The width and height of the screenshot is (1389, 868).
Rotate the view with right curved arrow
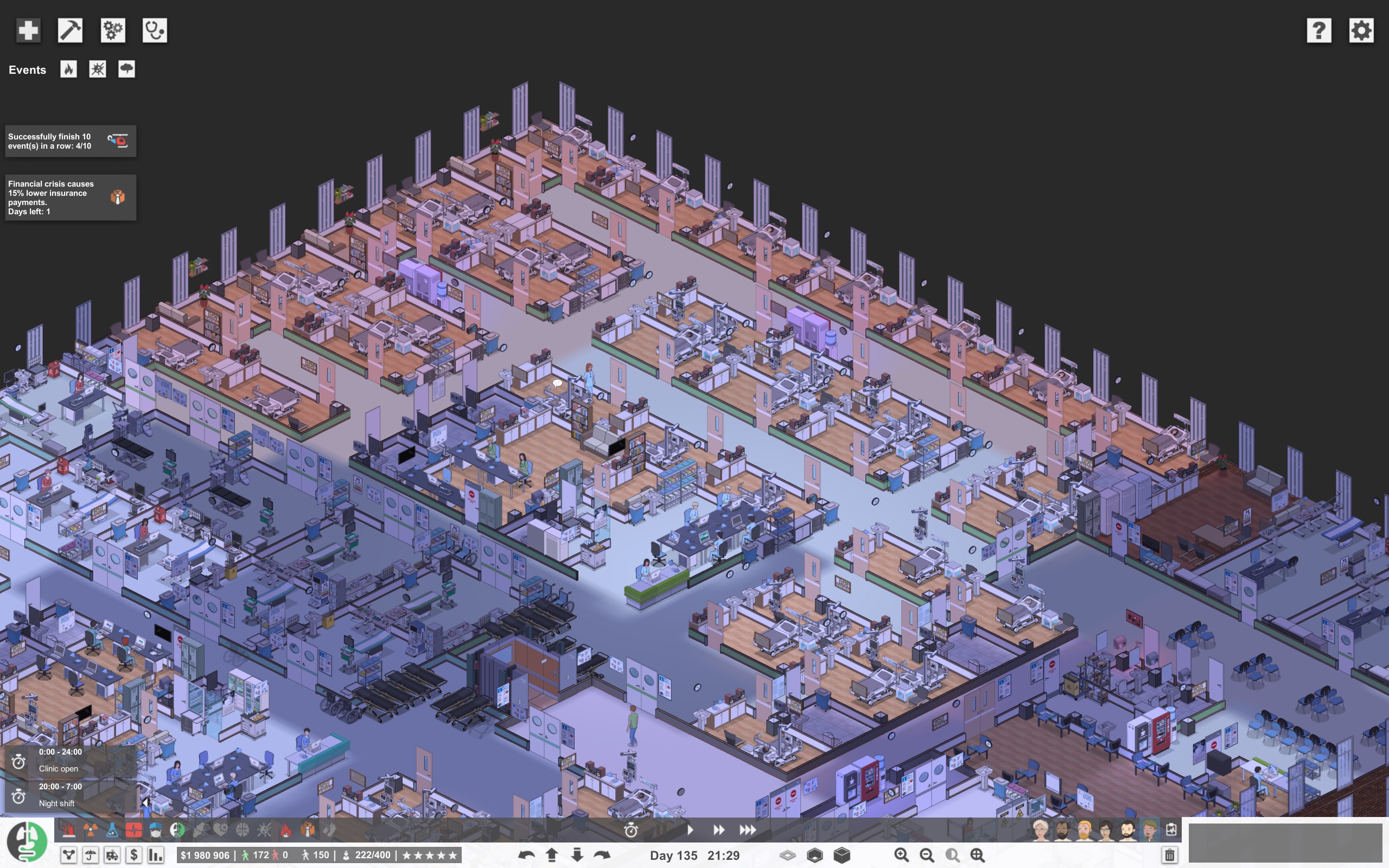(602, 855)
